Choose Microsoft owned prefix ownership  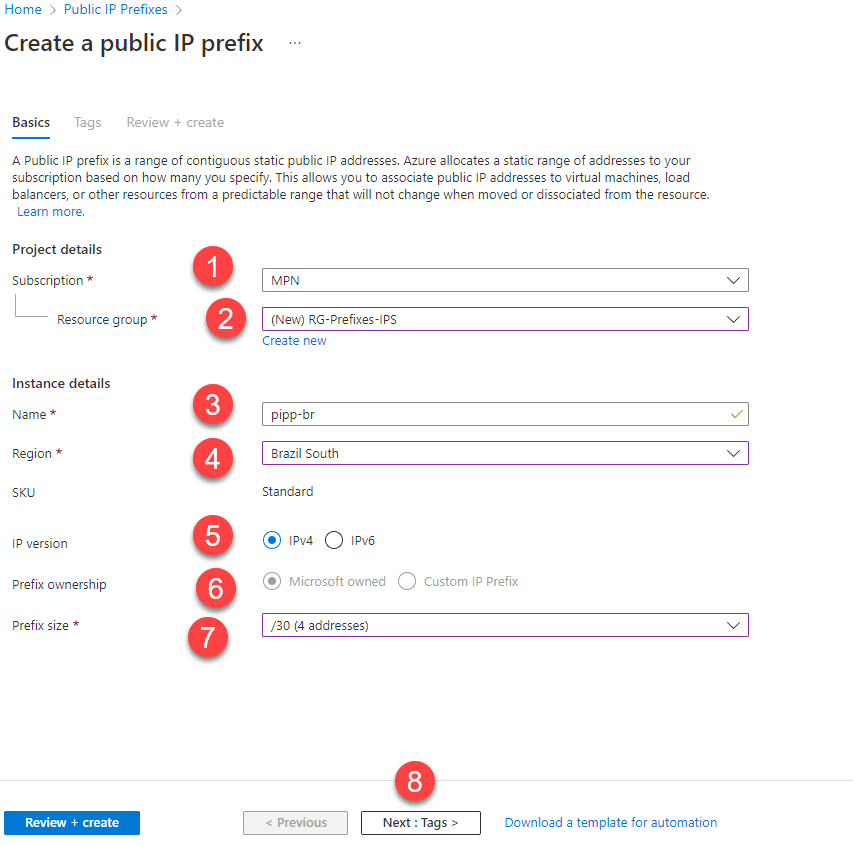pos(272,581)
